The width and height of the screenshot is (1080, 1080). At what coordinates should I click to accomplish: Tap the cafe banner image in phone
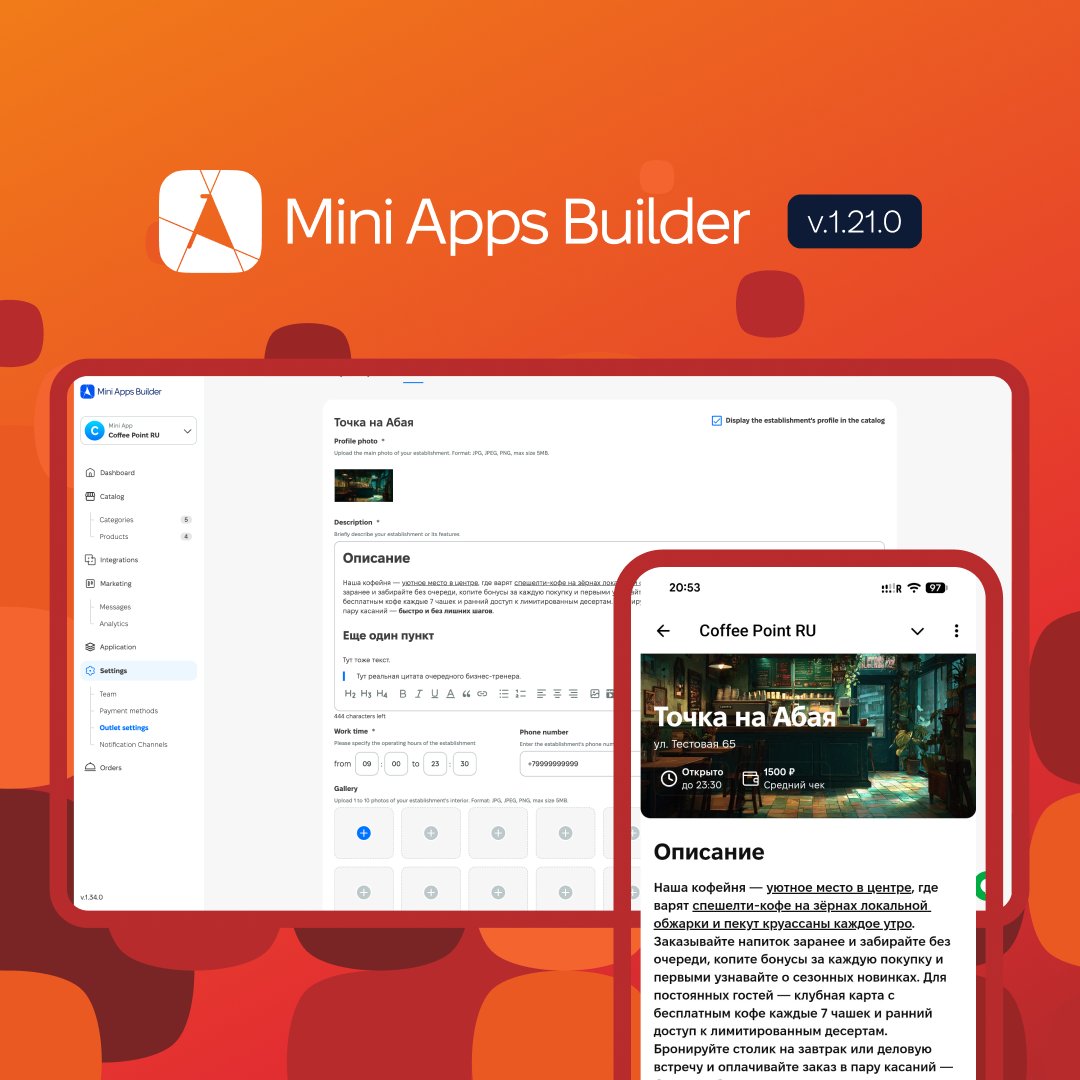[808, 736]
